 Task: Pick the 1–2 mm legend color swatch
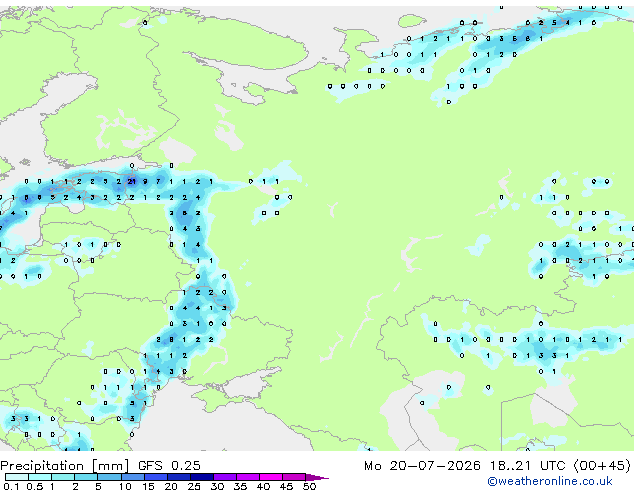(63, 477)
